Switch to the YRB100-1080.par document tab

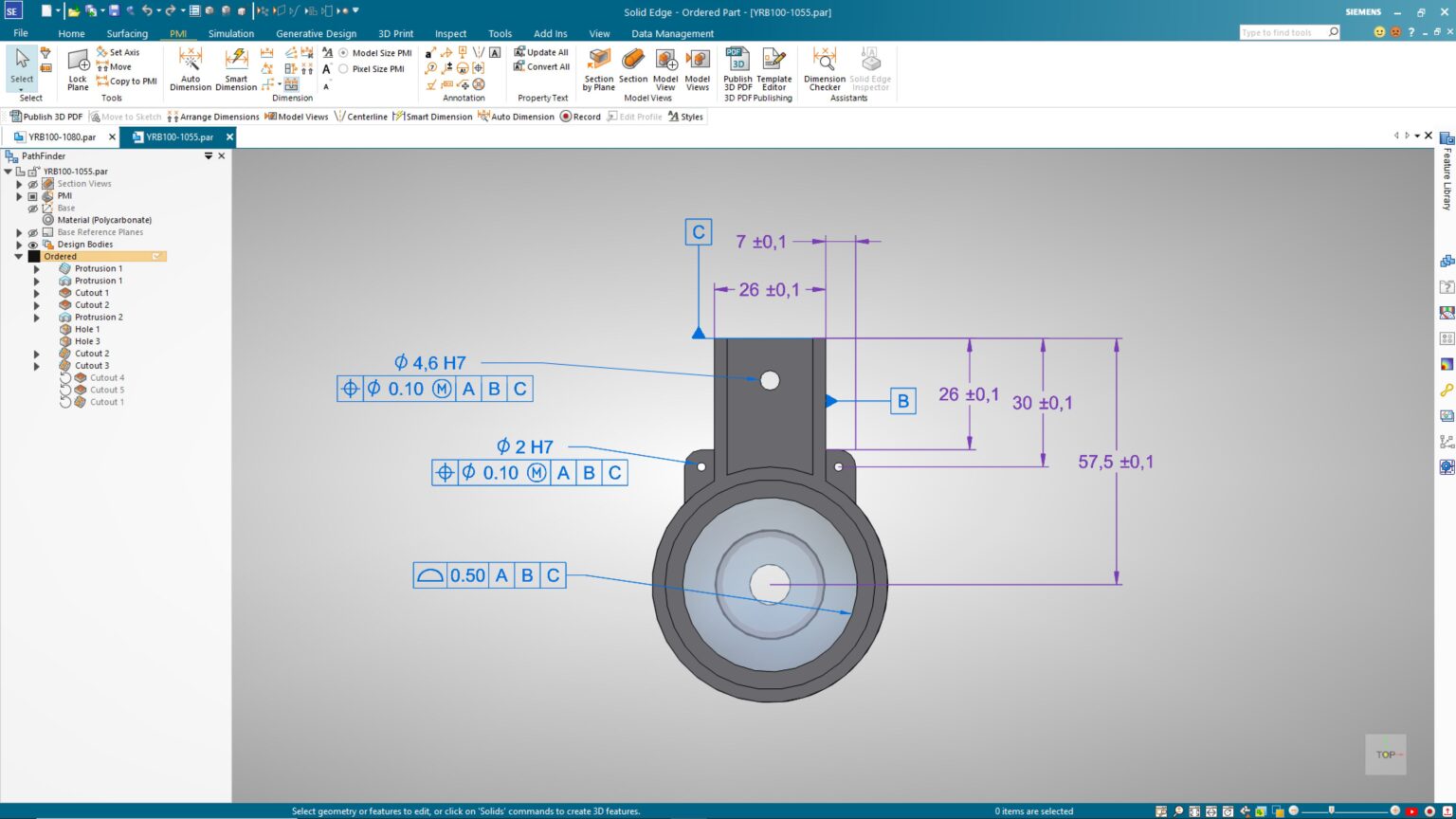pyautogui.click(x=61, y=136)
